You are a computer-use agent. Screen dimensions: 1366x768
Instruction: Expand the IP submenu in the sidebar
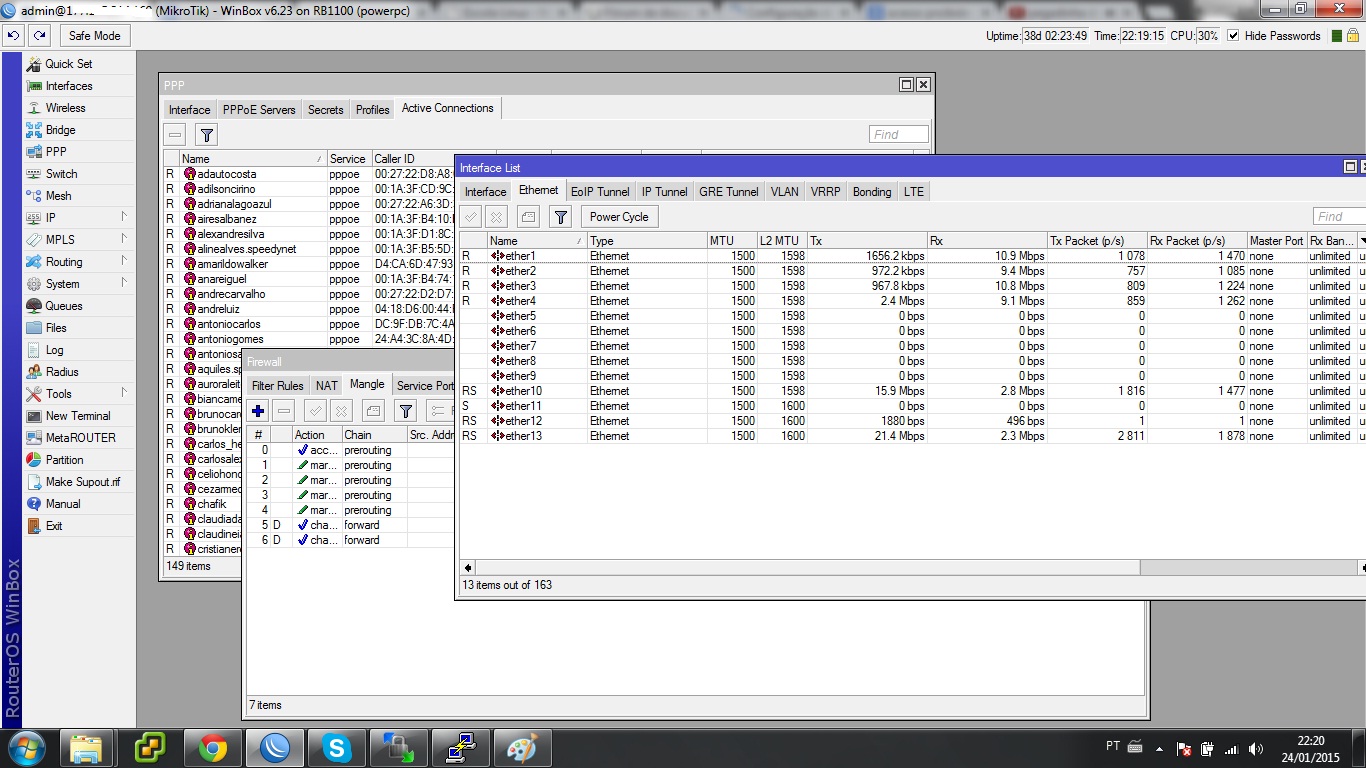50,218
